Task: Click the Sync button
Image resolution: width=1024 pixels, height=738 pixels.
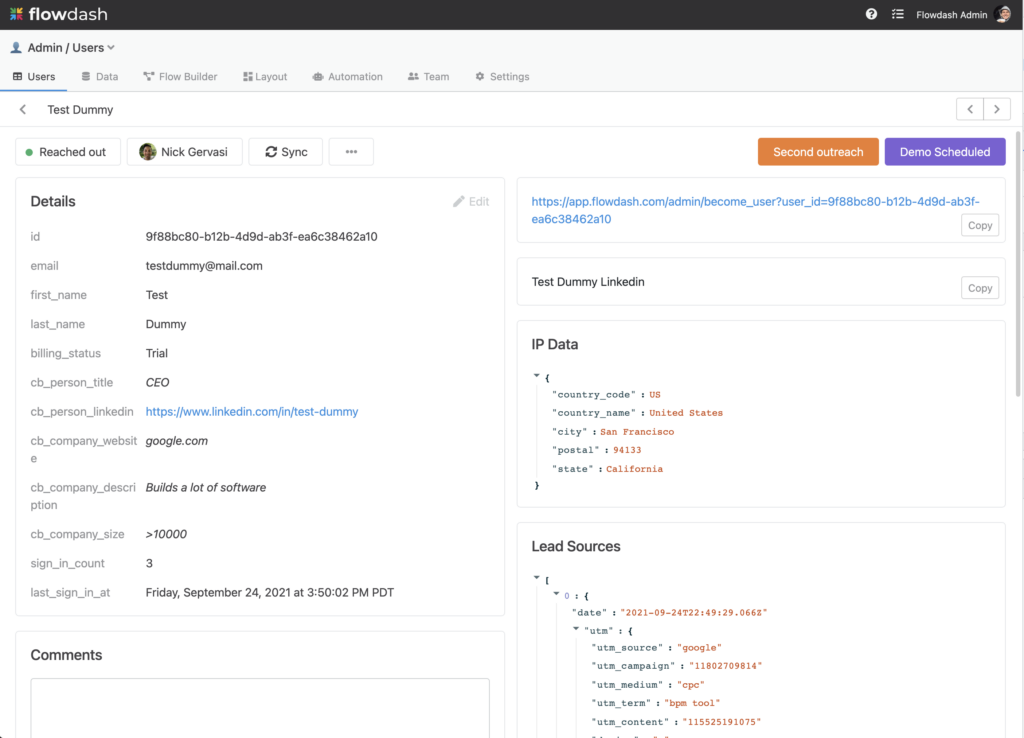Action: (286, 152)
